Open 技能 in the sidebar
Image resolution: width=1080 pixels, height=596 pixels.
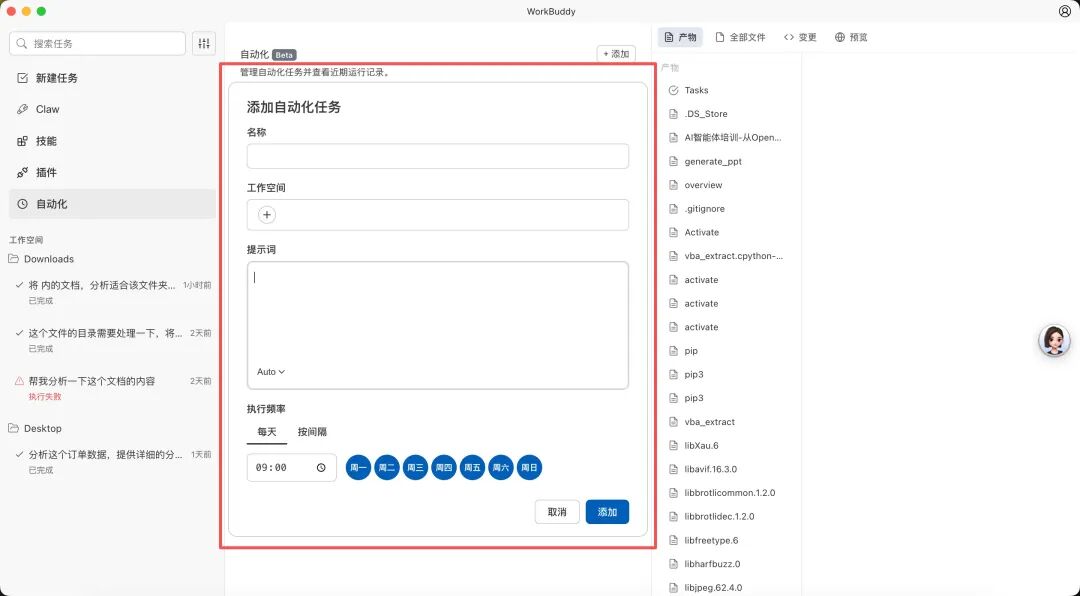coord(46,141)
